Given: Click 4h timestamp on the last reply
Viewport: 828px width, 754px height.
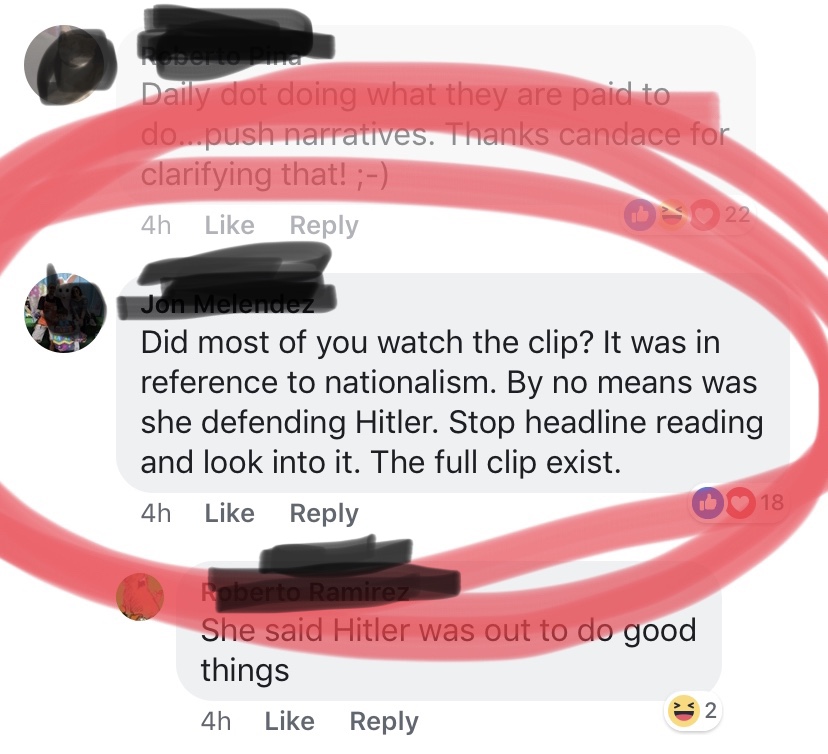Looking at the screenshot, I should [x=215, y=721].
